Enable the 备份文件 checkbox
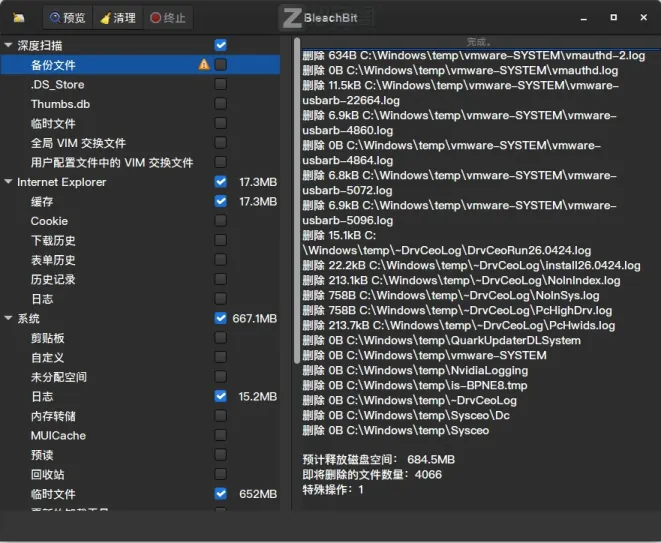 tap(220, 65)
